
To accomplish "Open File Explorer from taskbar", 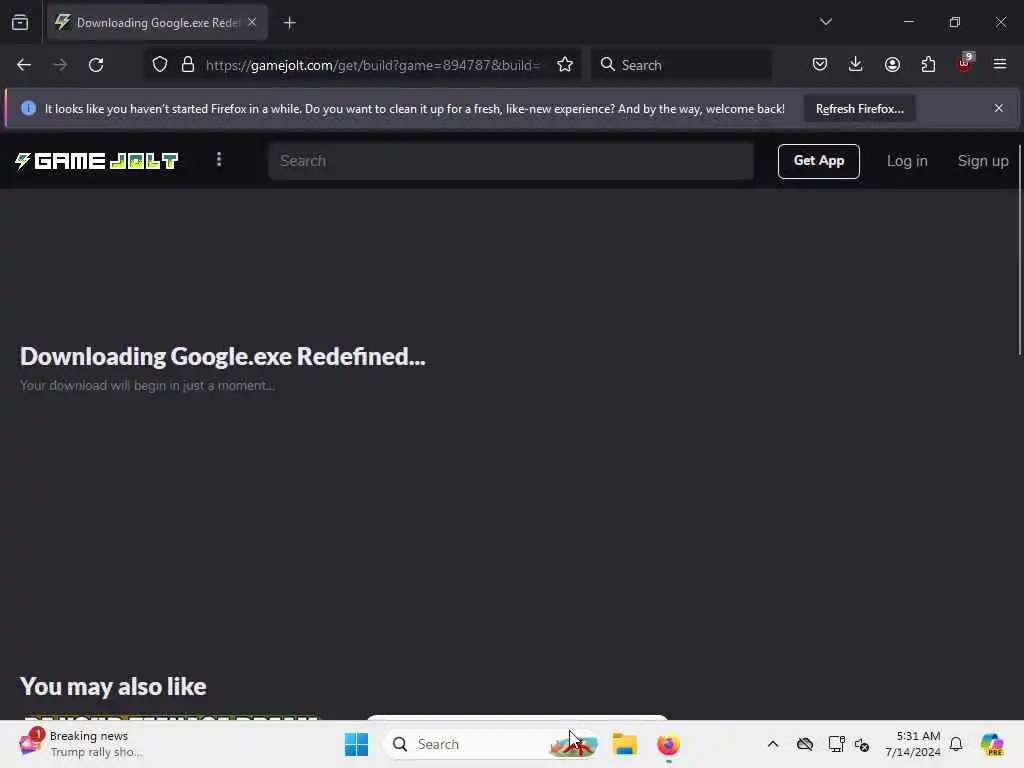I will 624,744.
